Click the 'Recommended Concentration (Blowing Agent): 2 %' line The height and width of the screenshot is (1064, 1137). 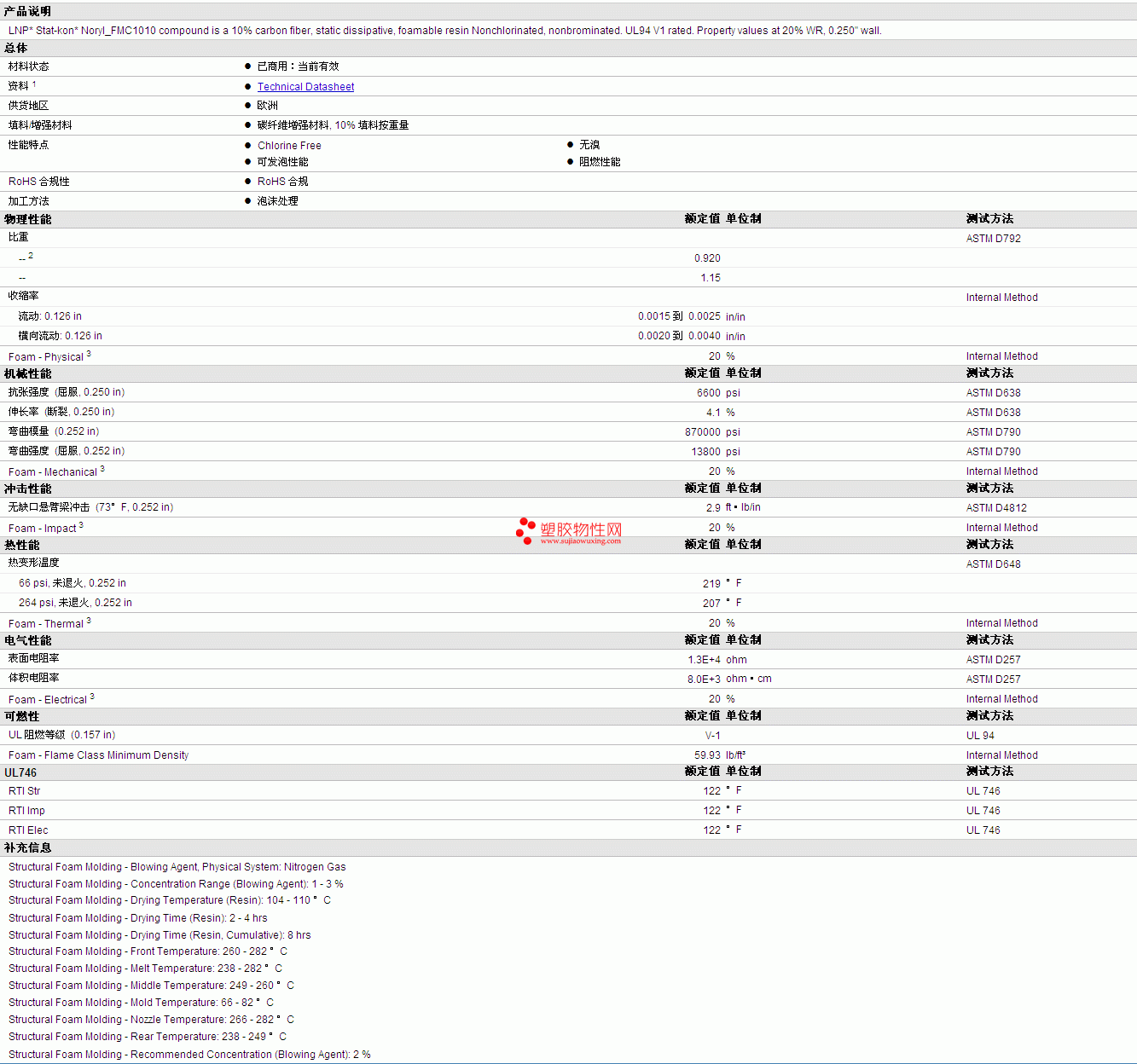coord(190,1055)
